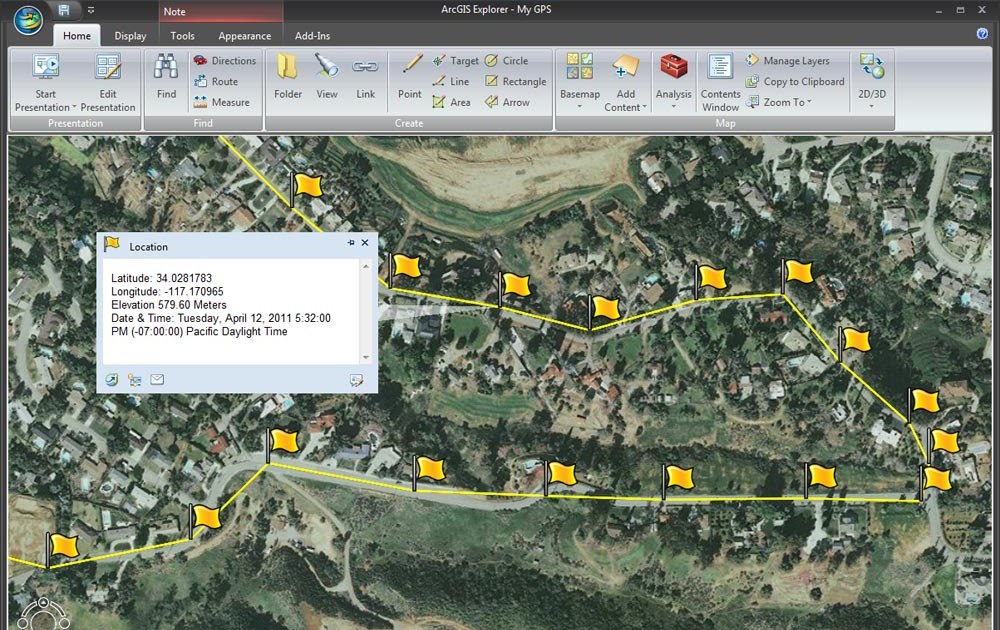Viewport: 1000px width, 630px height.
Task: Click the email icon in the Location popup
Action: tap(157, 379)
